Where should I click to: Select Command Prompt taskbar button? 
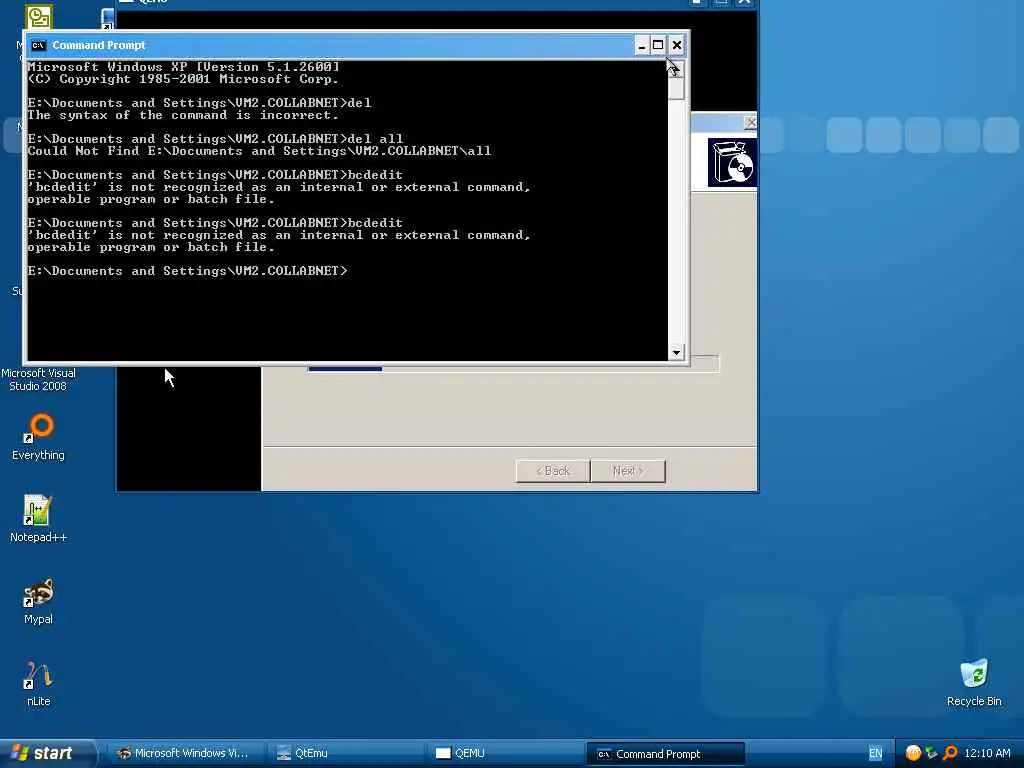tap(665, 754)
